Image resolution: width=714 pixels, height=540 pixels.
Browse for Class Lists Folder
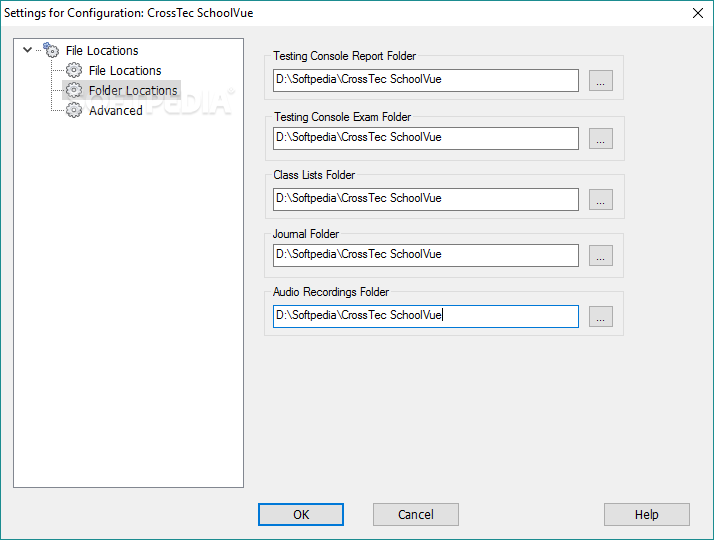pyautogui.click(x=601, y=199)
